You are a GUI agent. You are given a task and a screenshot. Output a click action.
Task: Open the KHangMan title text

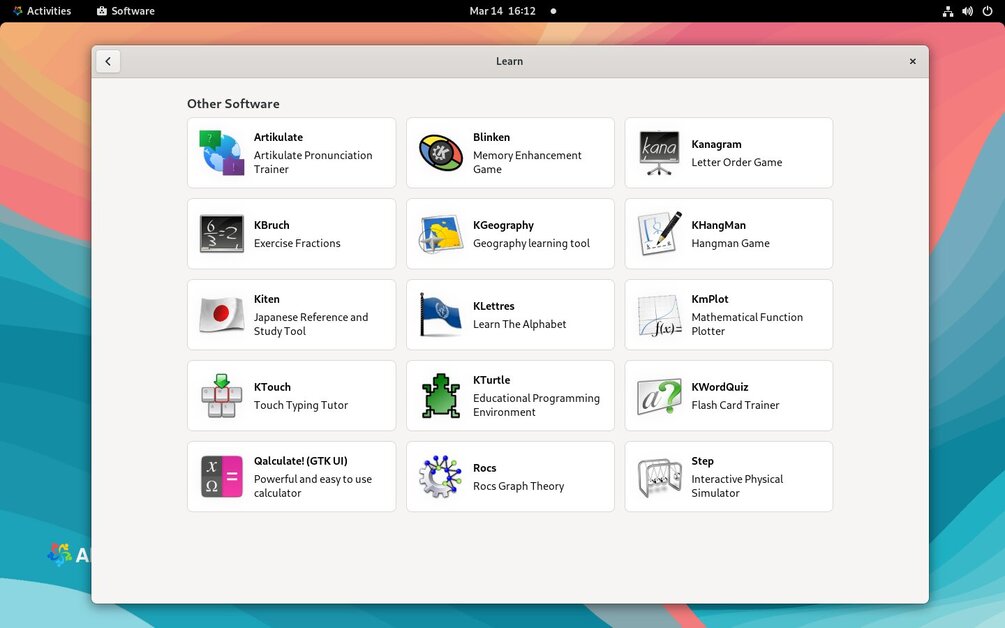point(718,226)
